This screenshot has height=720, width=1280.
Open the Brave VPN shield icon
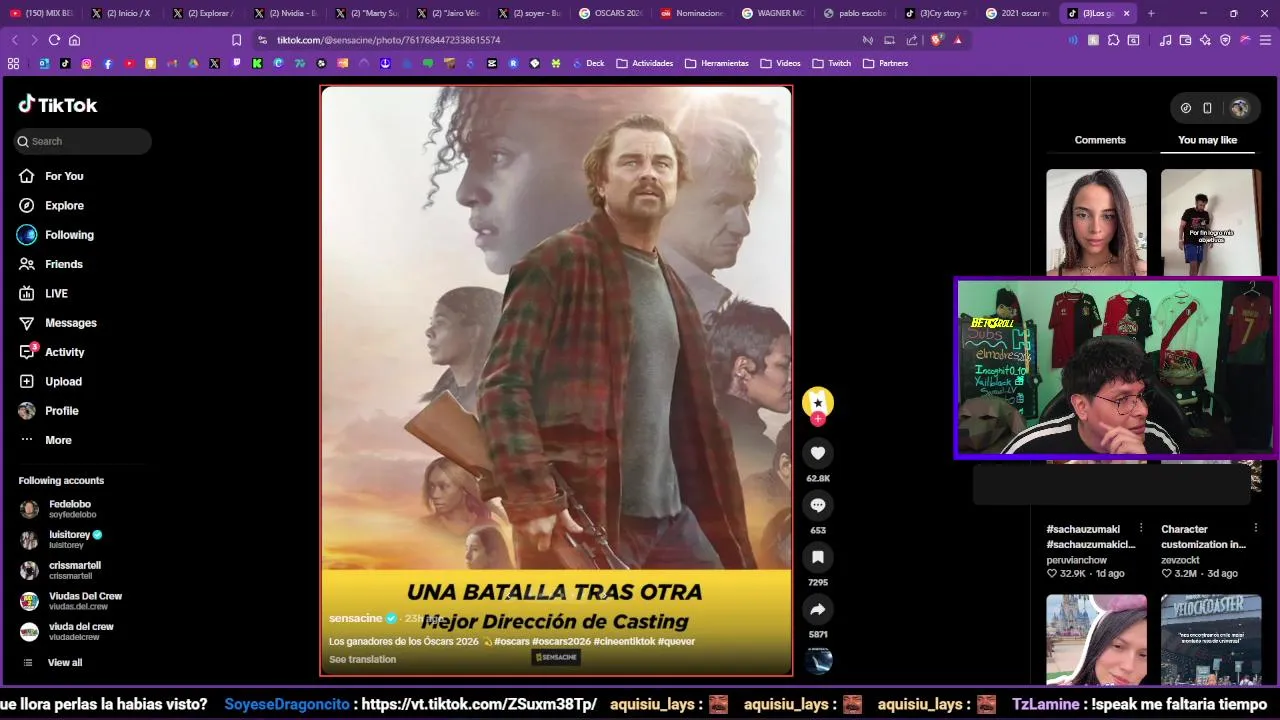1225,40
